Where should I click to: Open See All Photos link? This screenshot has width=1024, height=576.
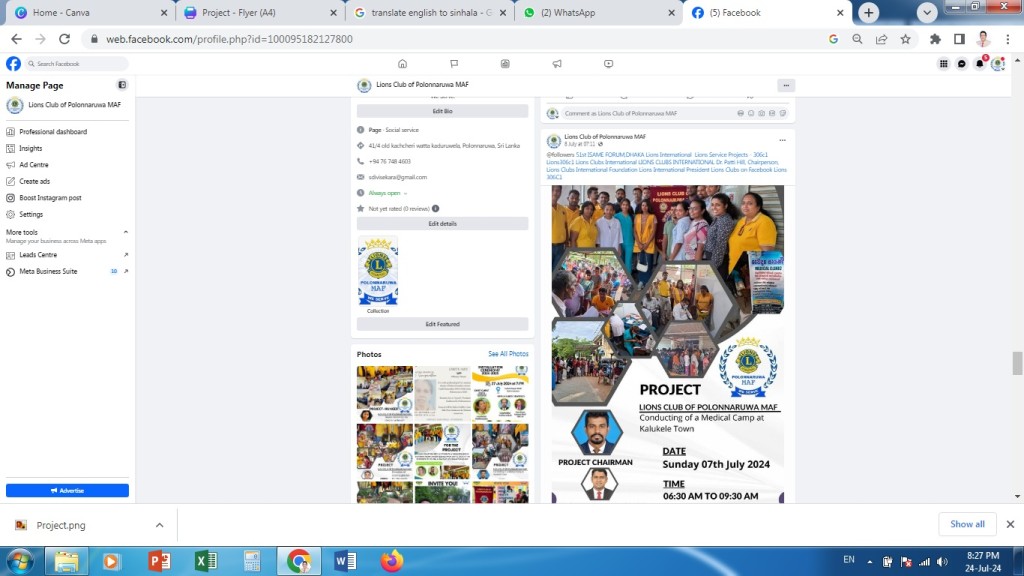tap(508, 354)
